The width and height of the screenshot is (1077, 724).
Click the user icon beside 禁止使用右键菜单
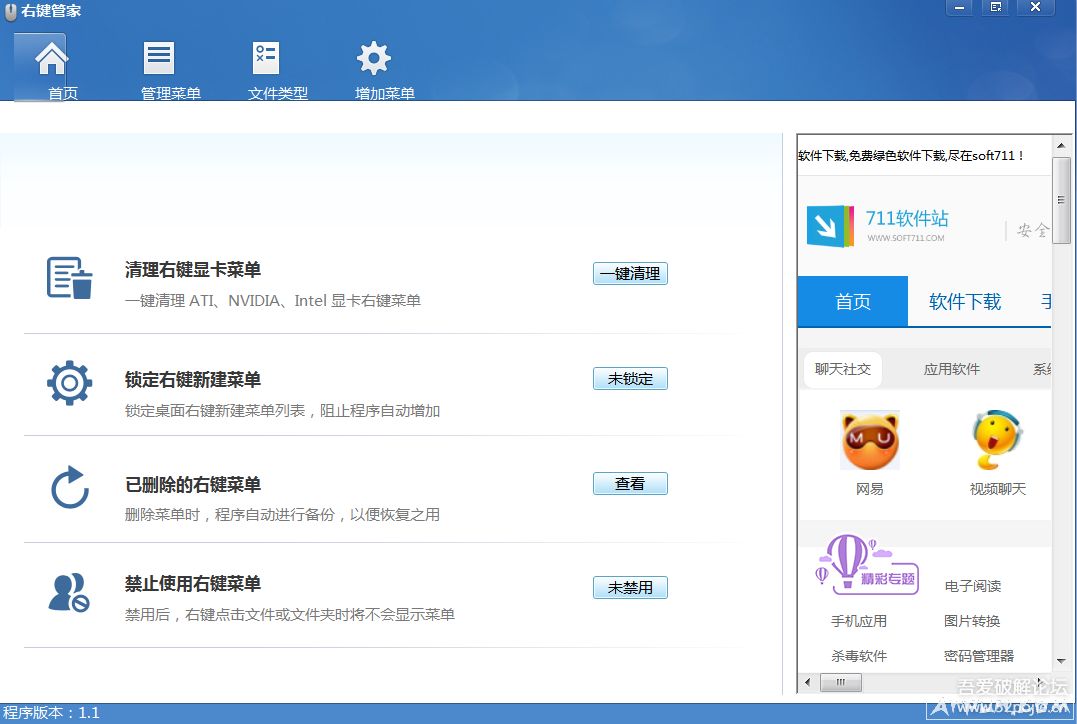(68, 591)
